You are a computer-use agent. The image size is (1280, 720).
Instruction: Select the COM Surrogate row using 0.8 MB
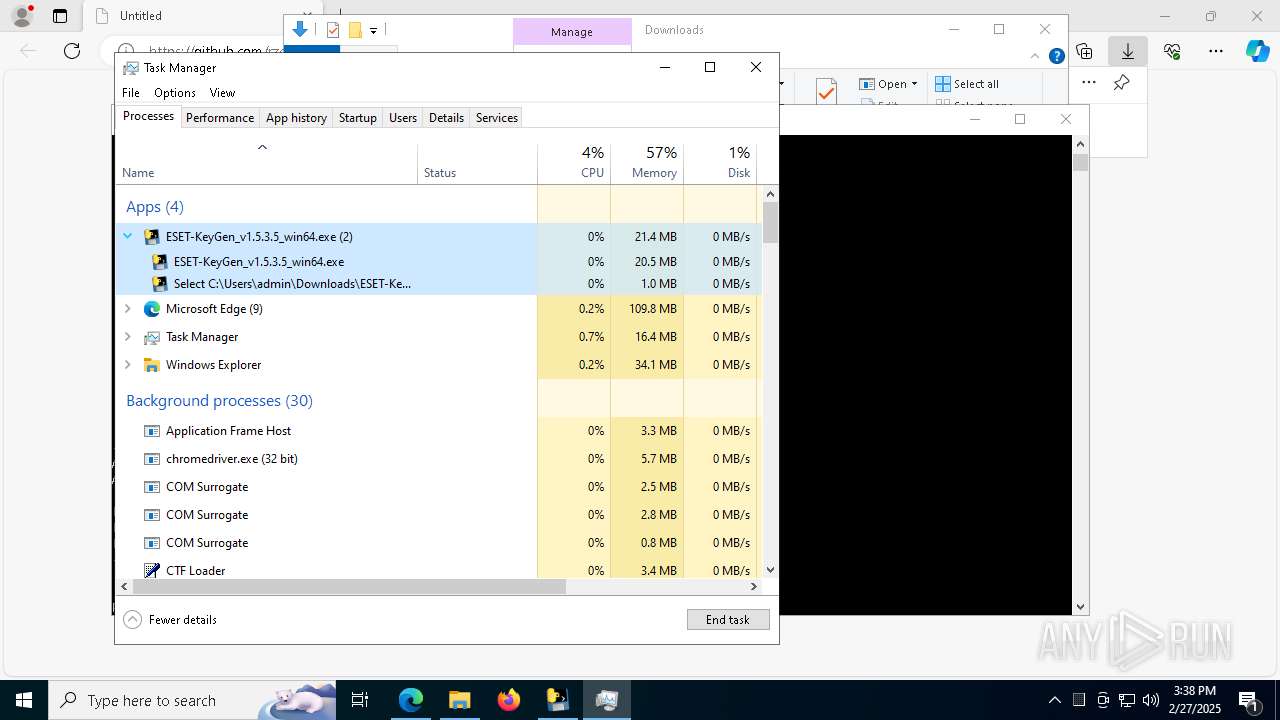click(x=438, y=543)
